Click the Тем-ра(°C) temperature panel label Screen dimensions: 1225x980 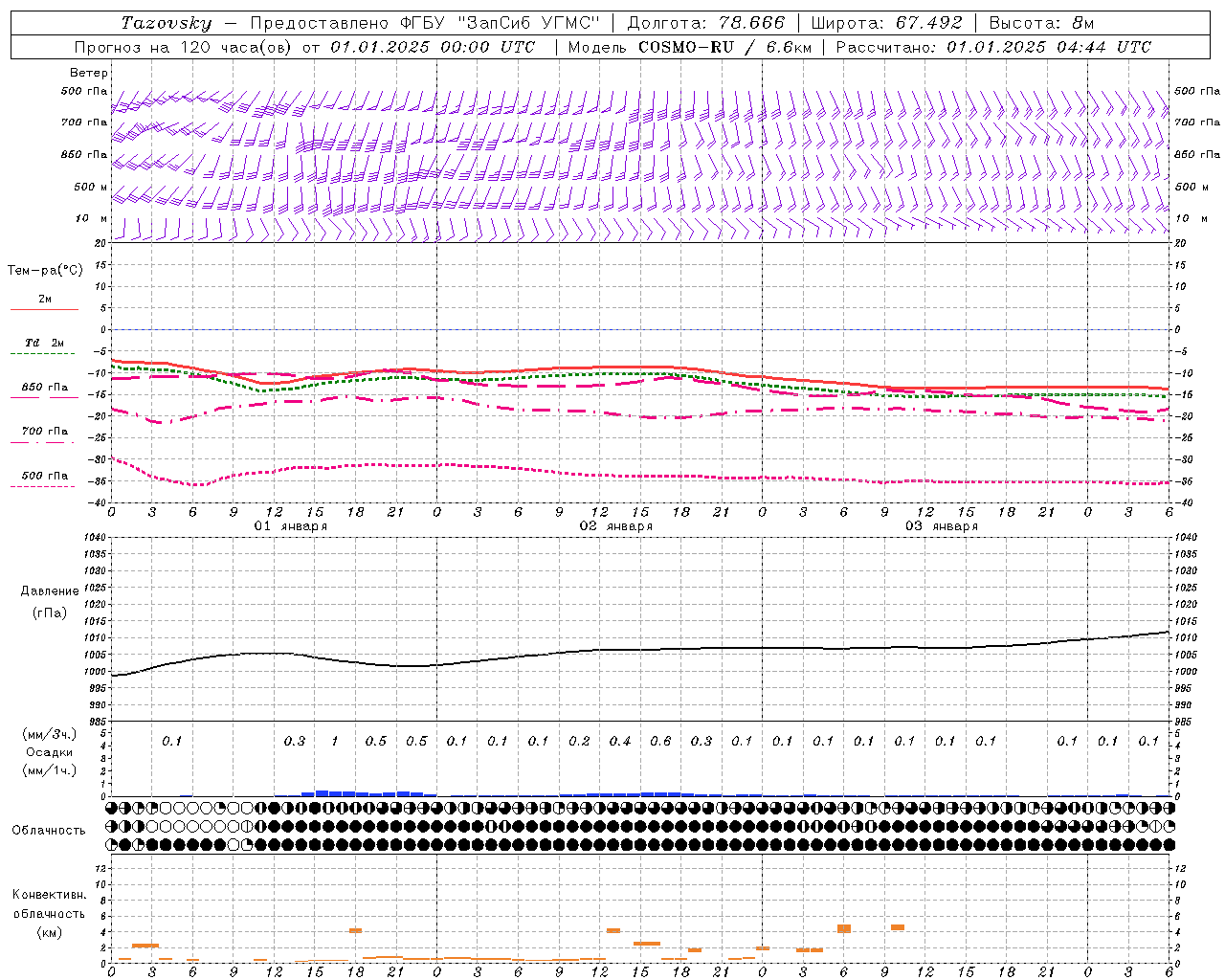point(45,271)
